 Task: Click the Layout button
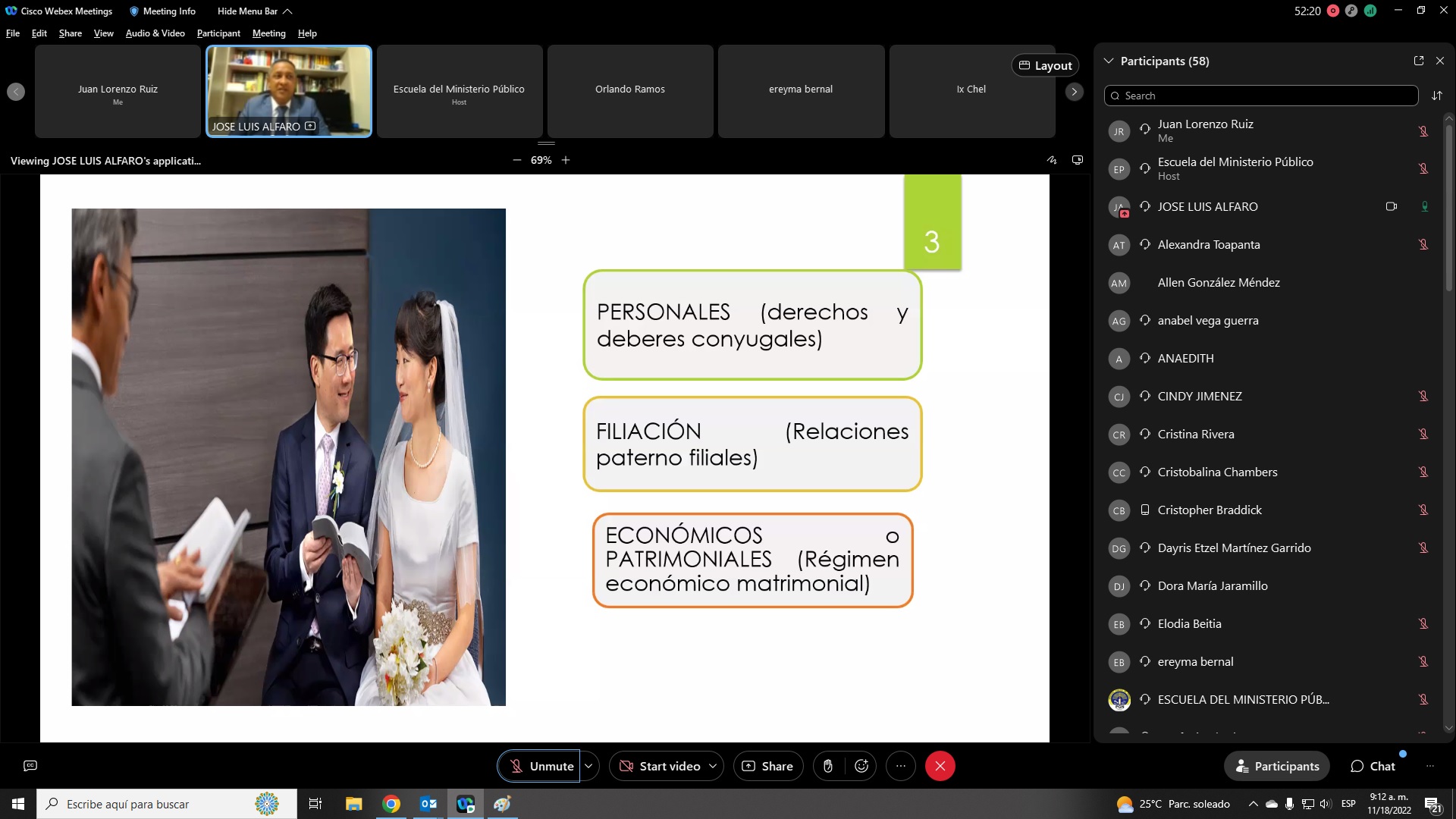1045,65
